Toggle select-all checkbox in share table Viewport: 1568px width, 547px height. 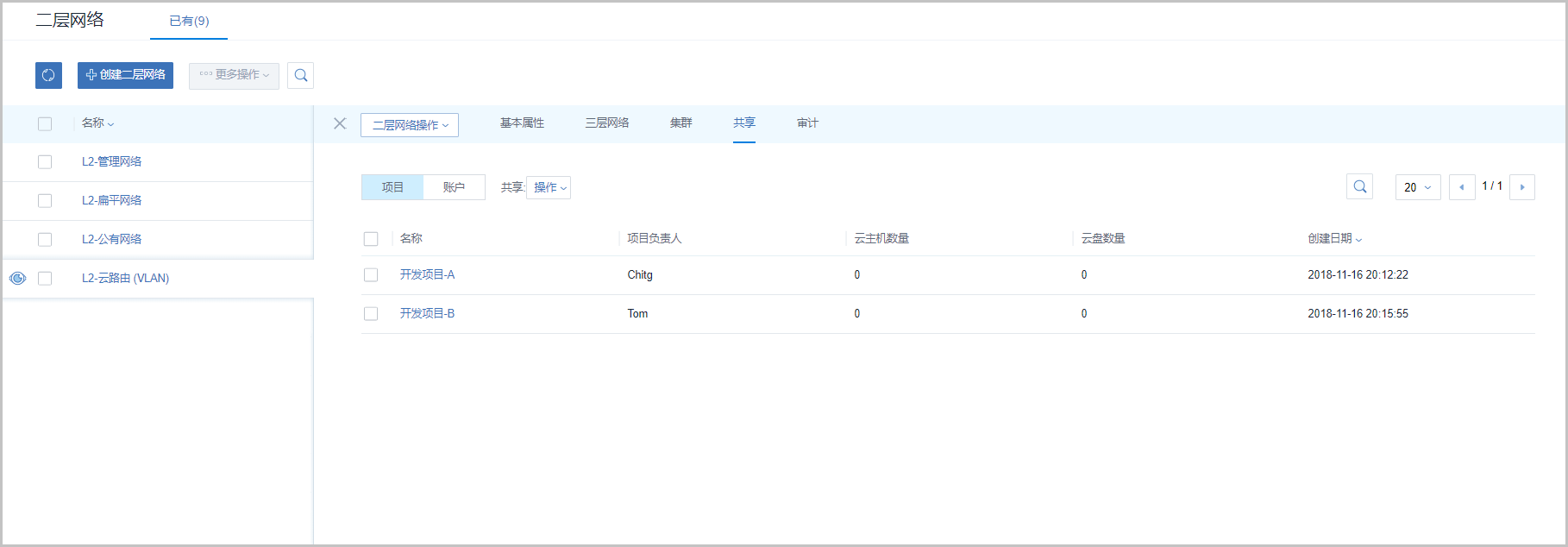371,239
